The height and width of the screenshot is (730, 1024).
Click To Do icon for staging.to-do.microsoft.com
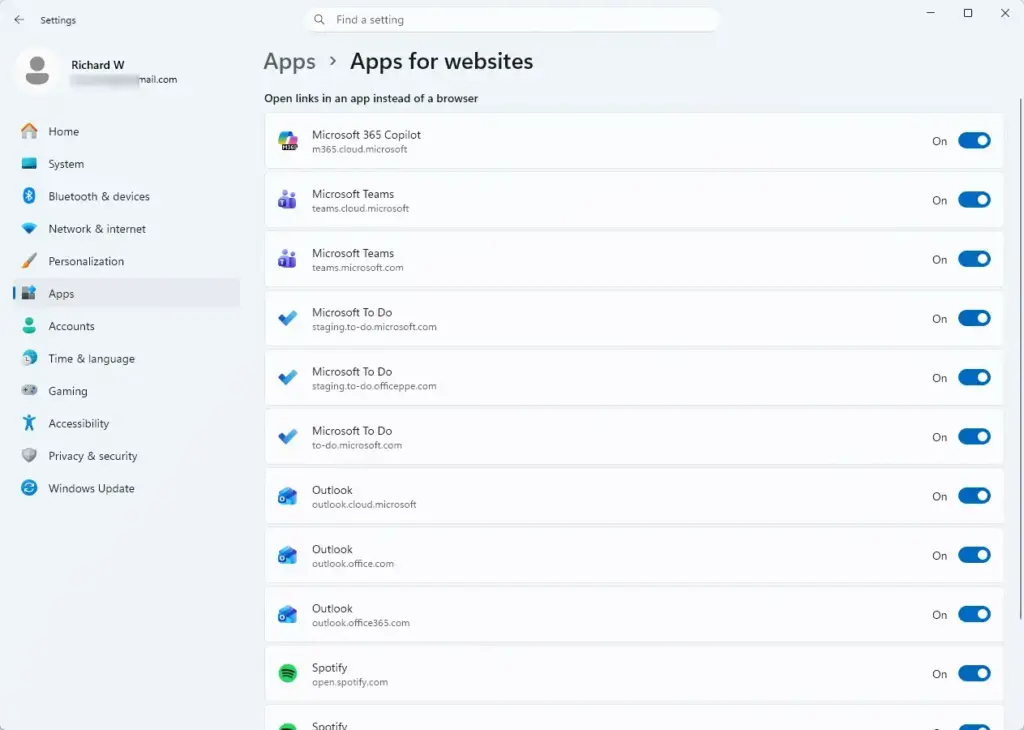pos(287,318)
